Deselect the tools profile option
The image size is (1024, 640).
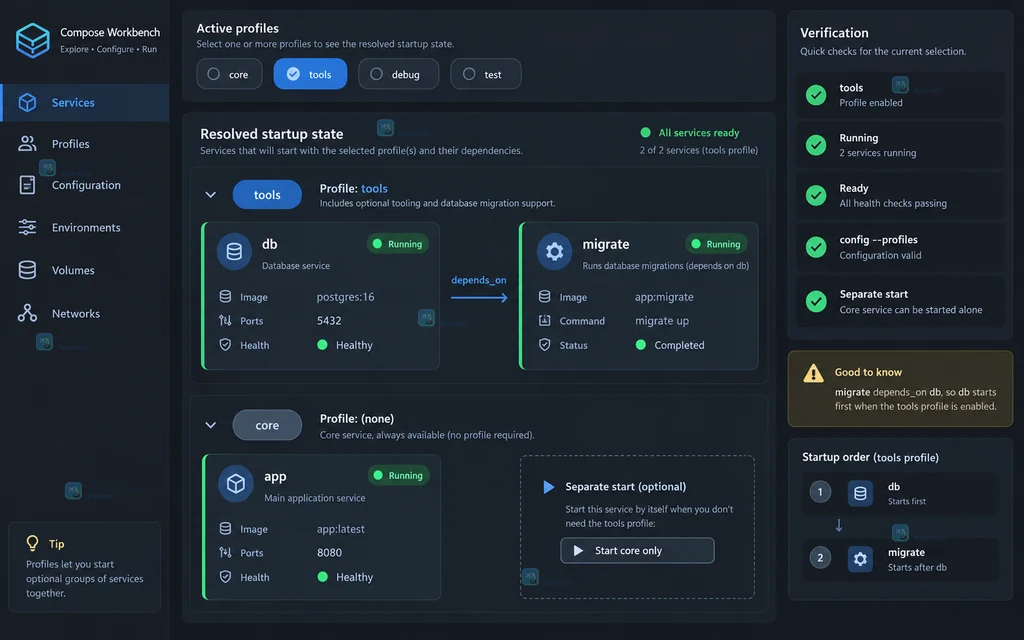pyautogui.click(x=310, y=74)
